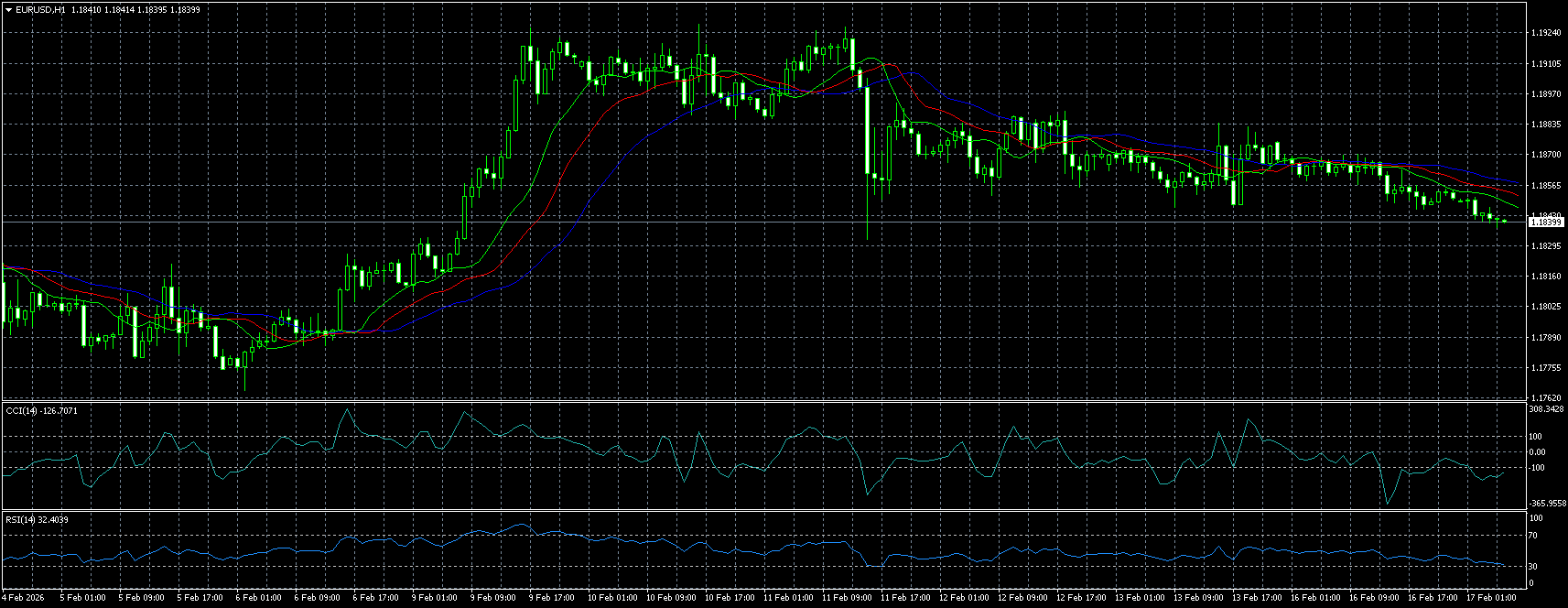Viewport: 1568px width, 608px height.
Task: Click the 1.18025 price axis label
Action: point(1545,307)
